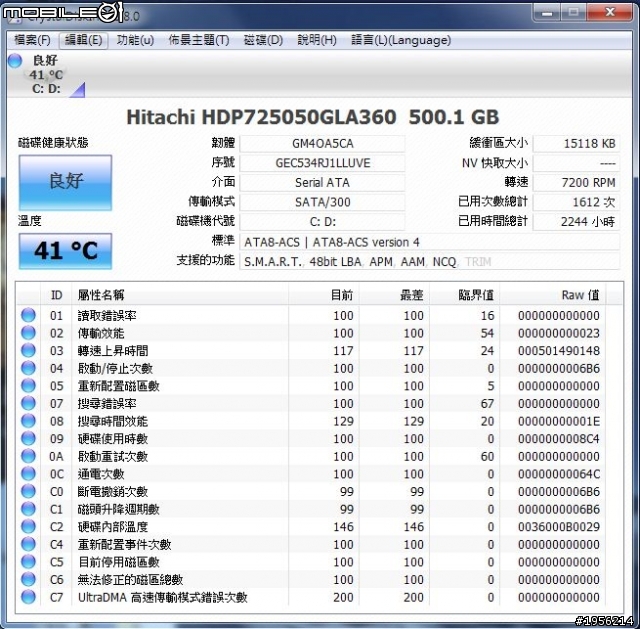The height and width of the screenshot is (629, 640).
Task: Click status icon for UltraDMA row
Action: click(x=28, y=596)
